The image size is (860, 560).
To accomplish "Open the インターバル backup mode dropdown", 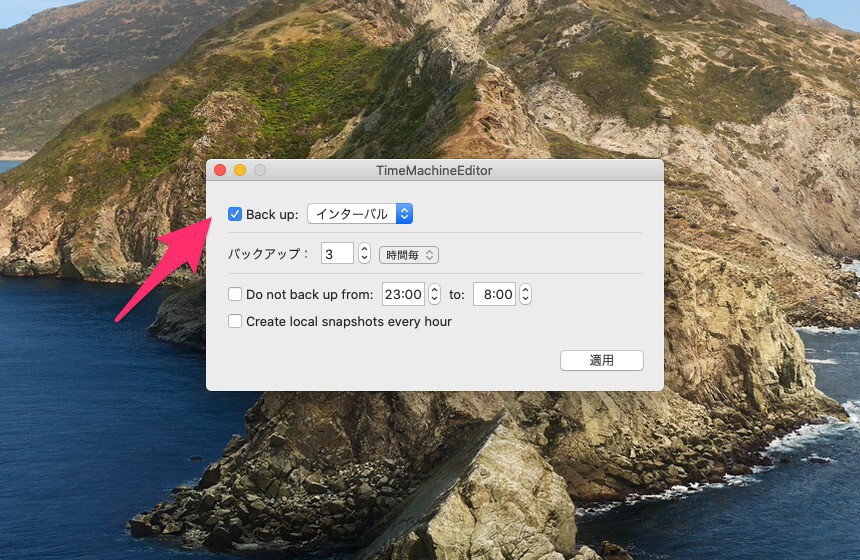I will pyautogui.click(x=360, y=214).
